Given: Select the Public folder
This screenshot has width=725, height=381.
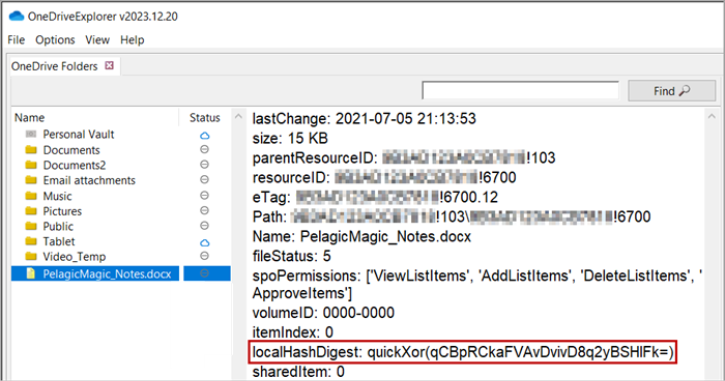Looking at the screenshot, I should [x=58, y=227].
